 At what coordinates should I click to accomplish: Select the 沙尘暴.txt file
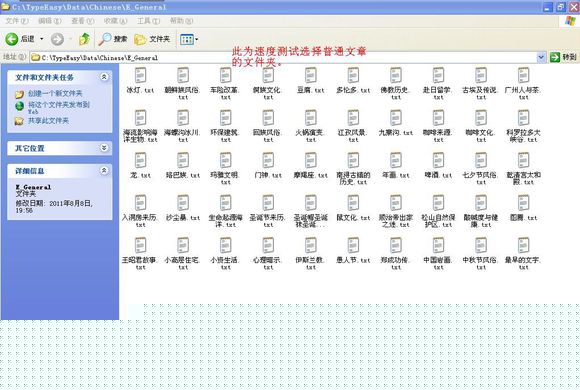183,208
